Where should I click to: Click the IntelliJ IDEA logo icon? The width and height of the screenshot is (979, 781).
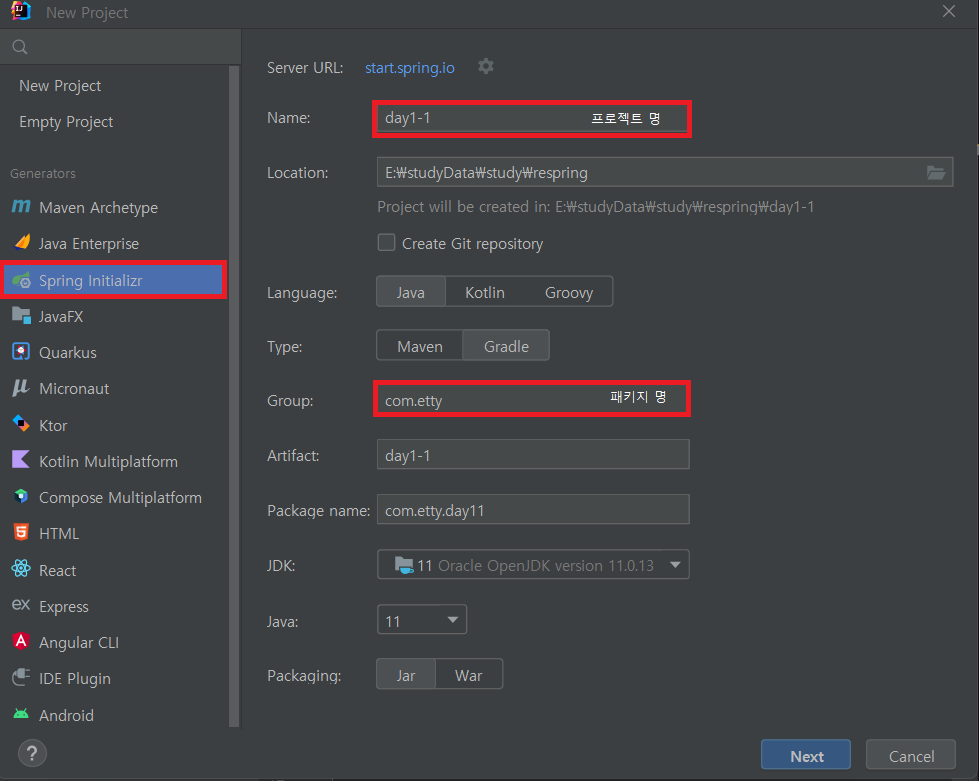click(21, 11)
